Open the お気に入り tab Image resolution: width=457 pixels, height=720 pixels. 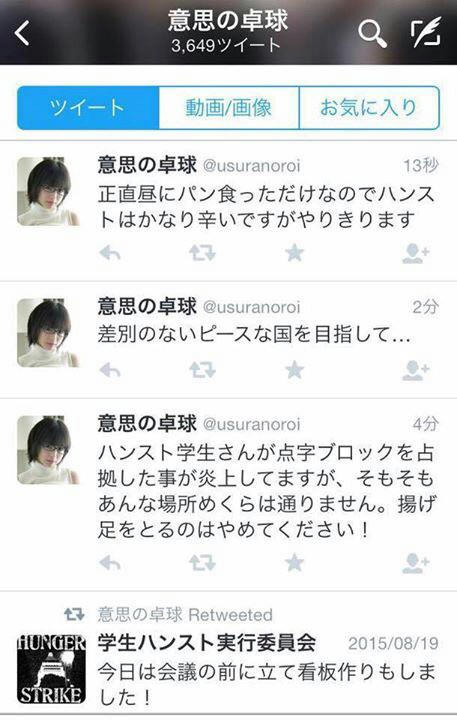pyautogui.click(x=369, y=108)
